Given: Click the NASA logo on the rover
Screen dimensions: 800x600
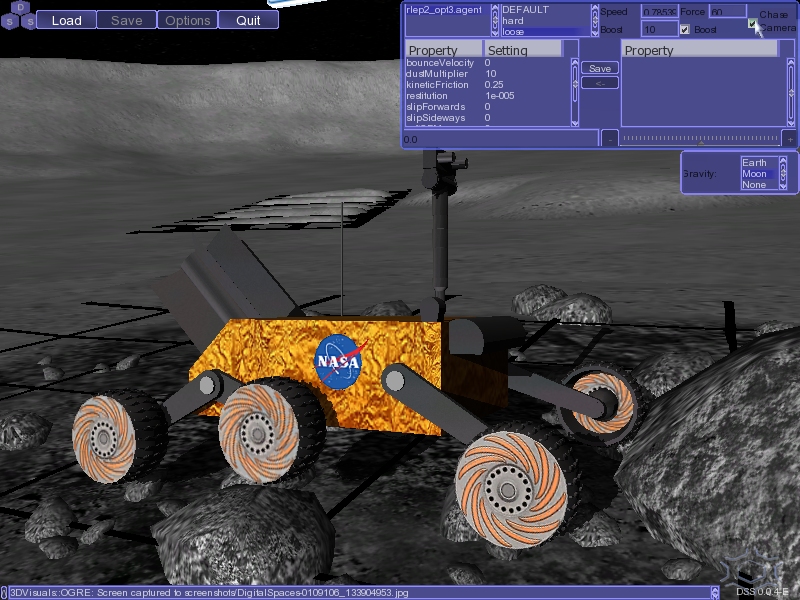Looking at the screenshot, I should [x=339, y=361].
